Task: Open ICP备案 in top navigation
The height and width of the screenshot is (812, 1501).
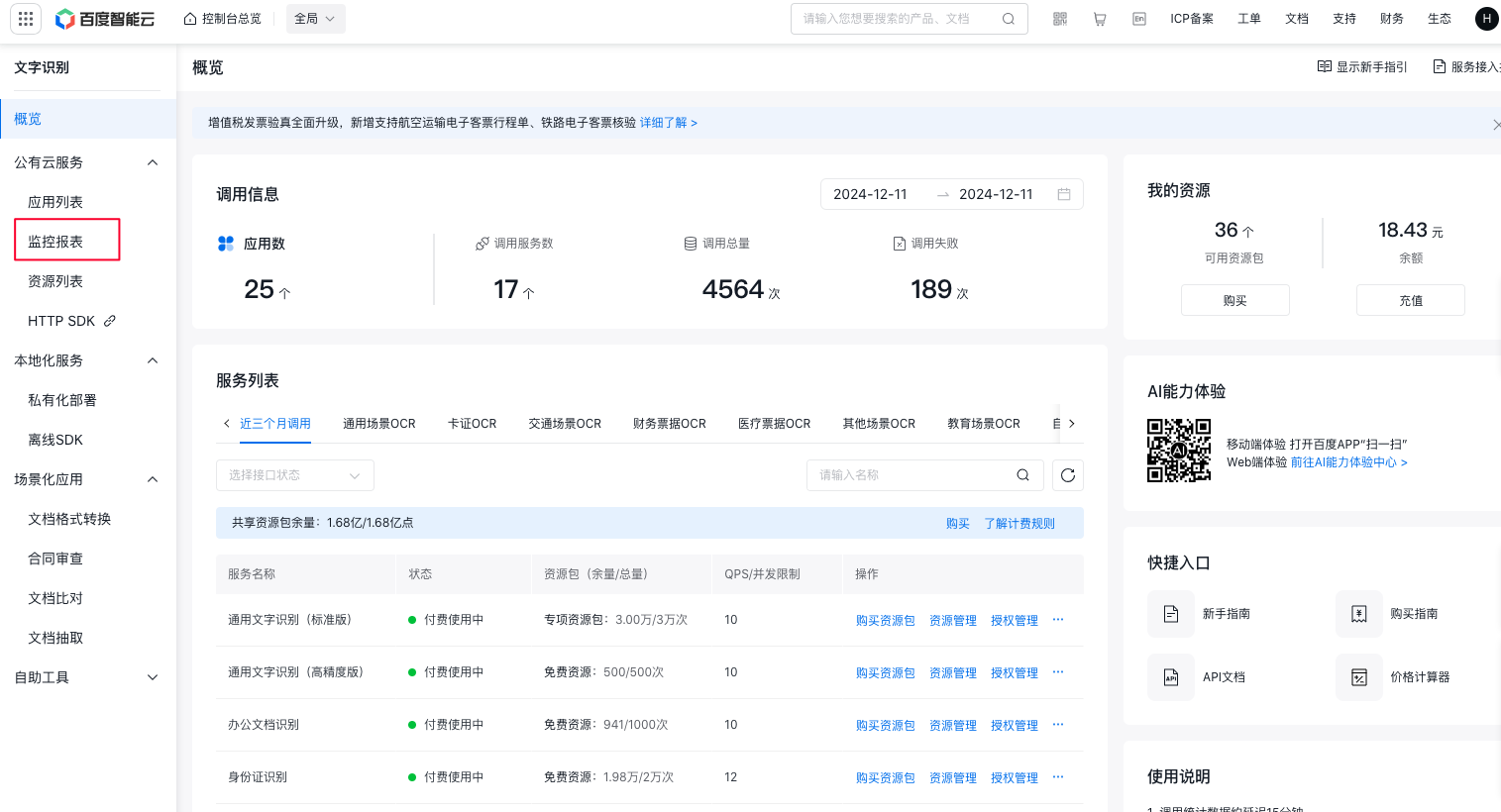Action: click(x=1192, y=19)
